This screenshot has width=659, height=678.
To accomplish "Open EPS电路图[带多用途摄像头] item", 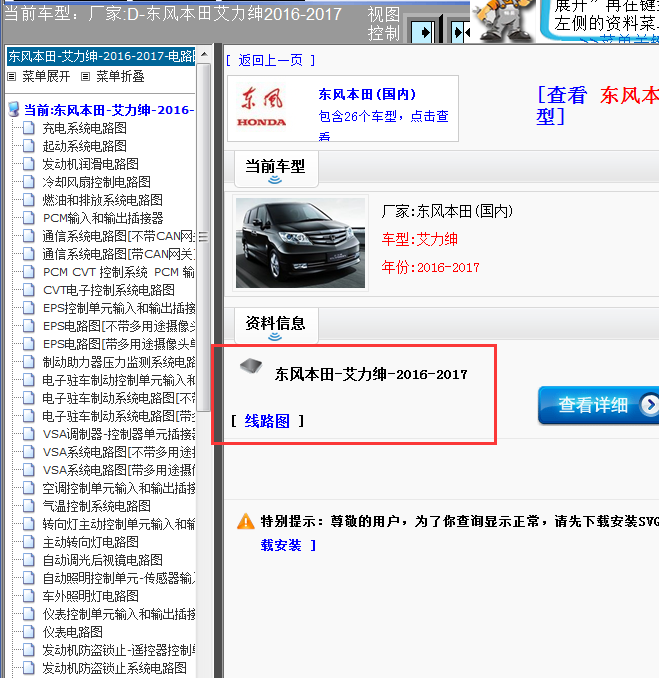I will tap(119, 344).
